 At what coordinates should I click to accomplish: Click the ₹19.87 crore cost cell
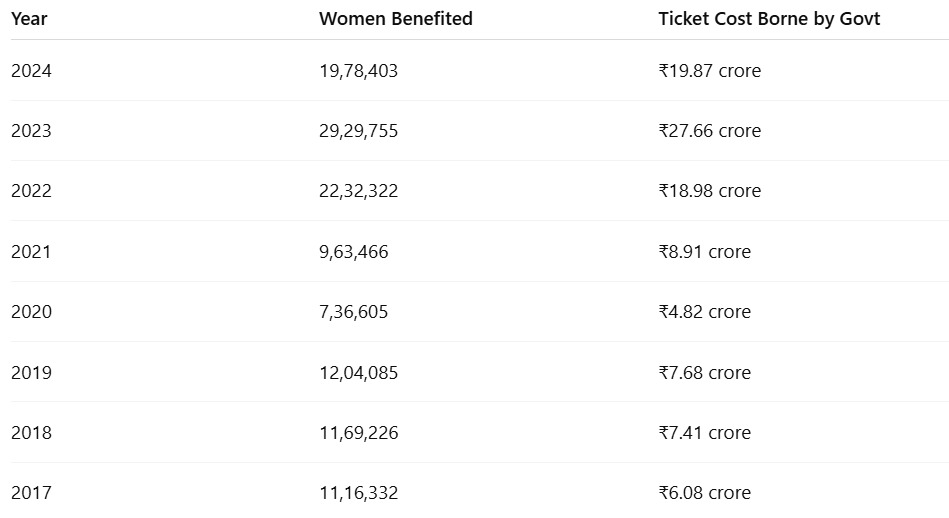[709, 71]
